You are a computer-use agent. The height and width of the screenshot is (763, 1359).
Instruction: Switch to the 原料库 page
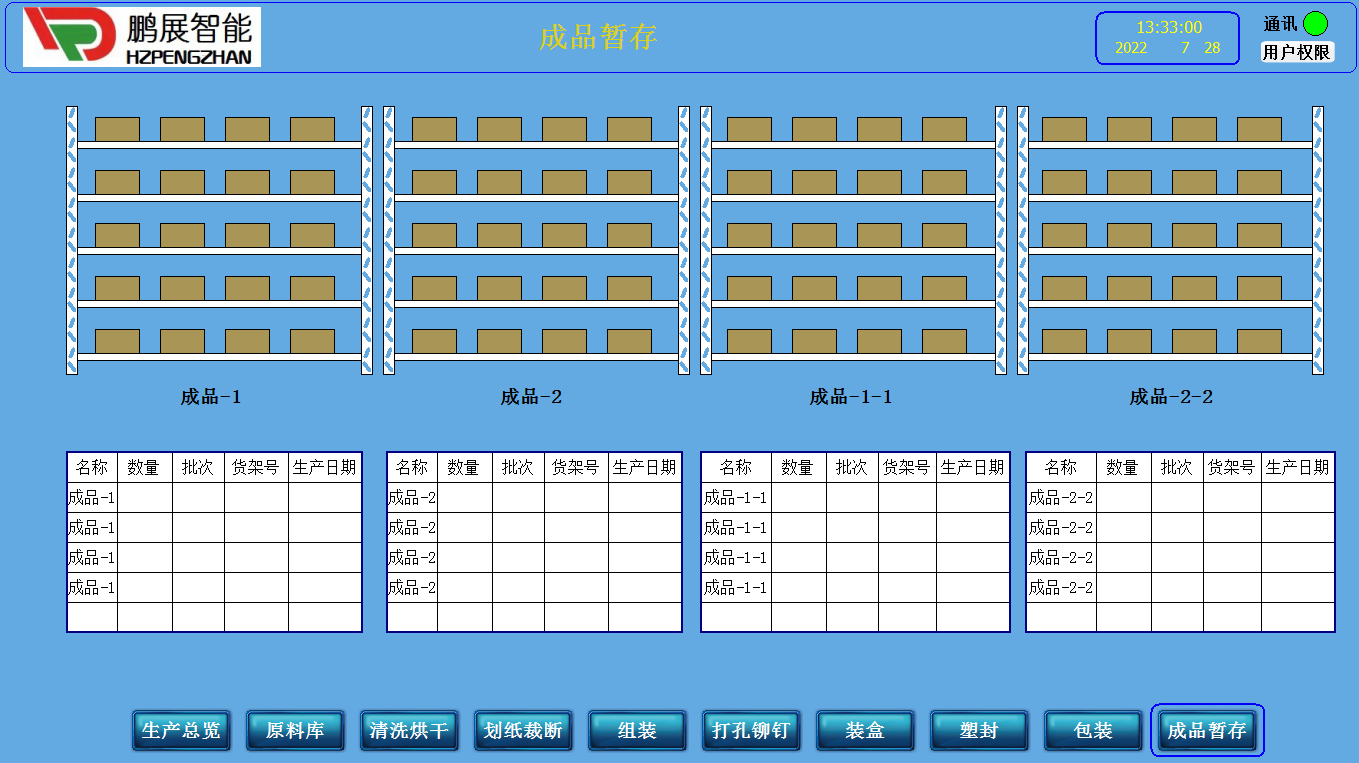click(x=295, y=730)
